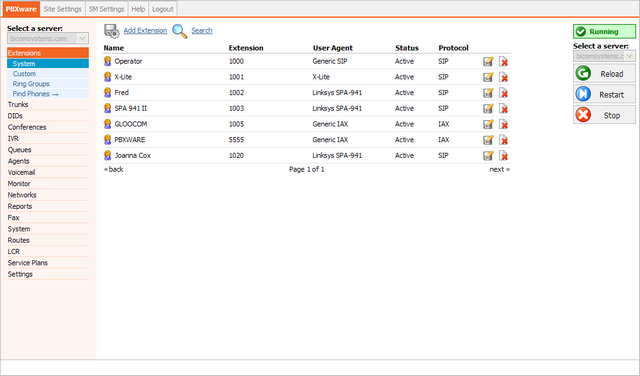Viewport: 640px width, 376px height.
Task: Click the Add Extension link
Action: point(145,31)
